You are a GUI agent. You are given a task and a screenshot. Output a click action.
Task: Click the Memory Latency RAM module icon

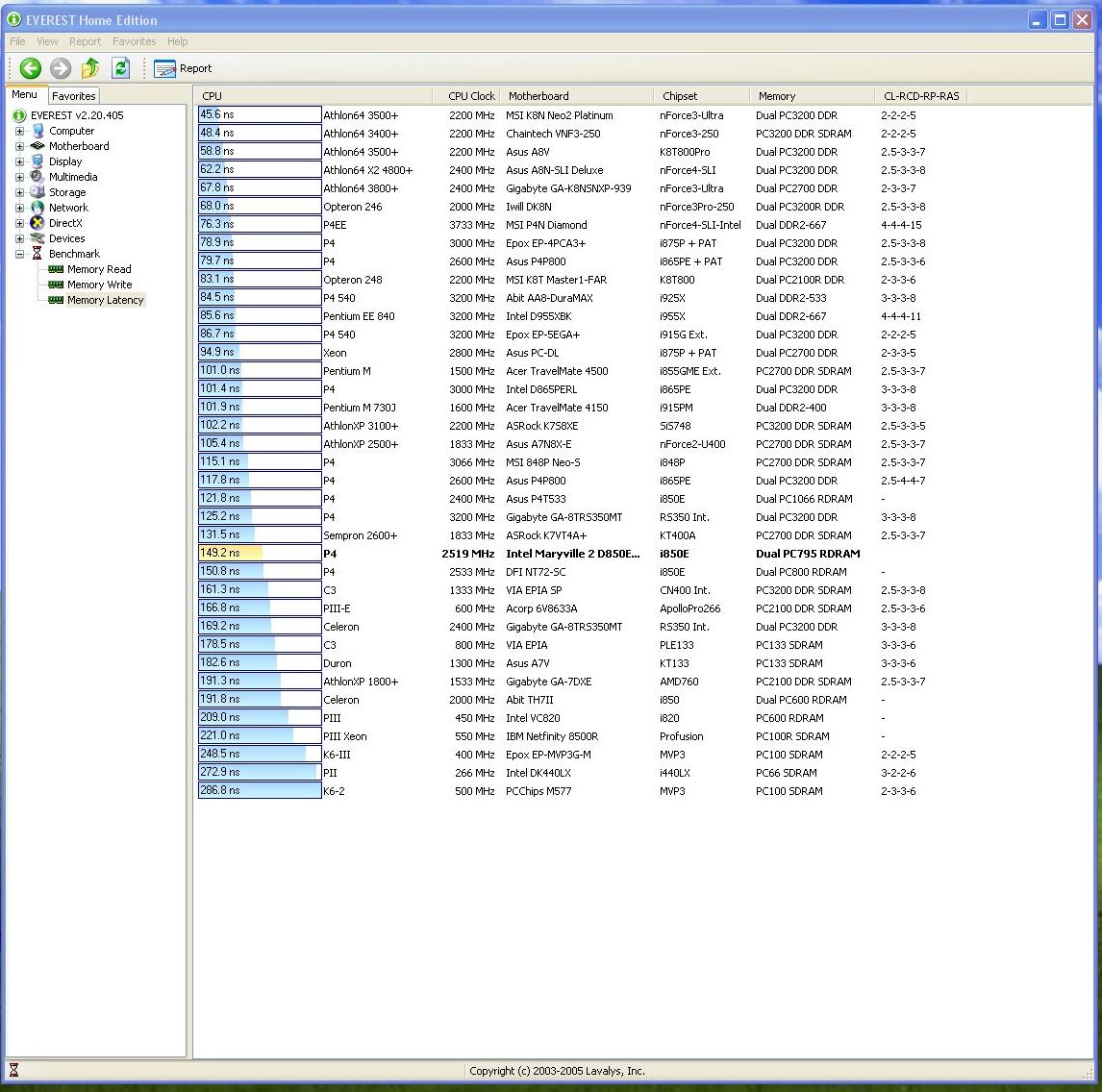pyautogui.click(x=56, y=301)
